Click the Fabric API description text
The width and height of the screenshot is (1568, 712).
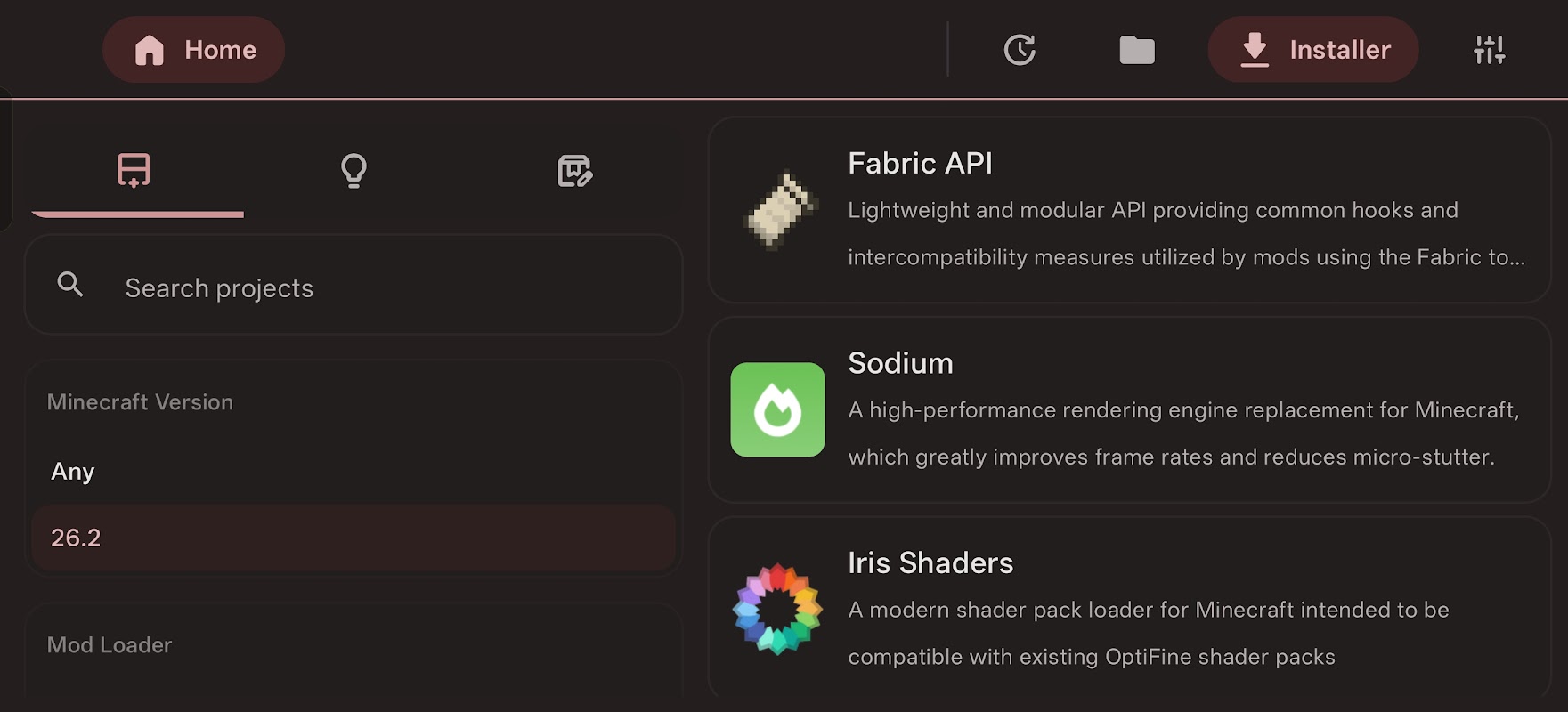[1186, 234]
